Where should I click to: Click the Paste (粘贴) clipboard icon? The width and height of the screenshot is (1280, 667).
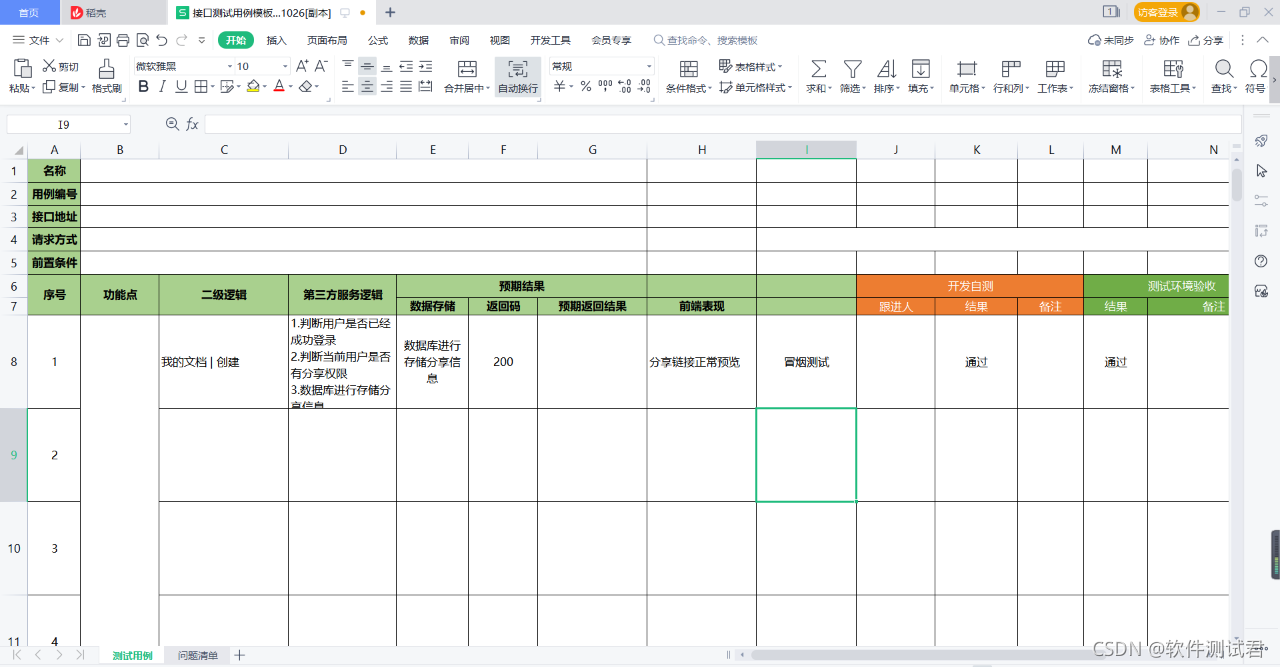[21, 68]
